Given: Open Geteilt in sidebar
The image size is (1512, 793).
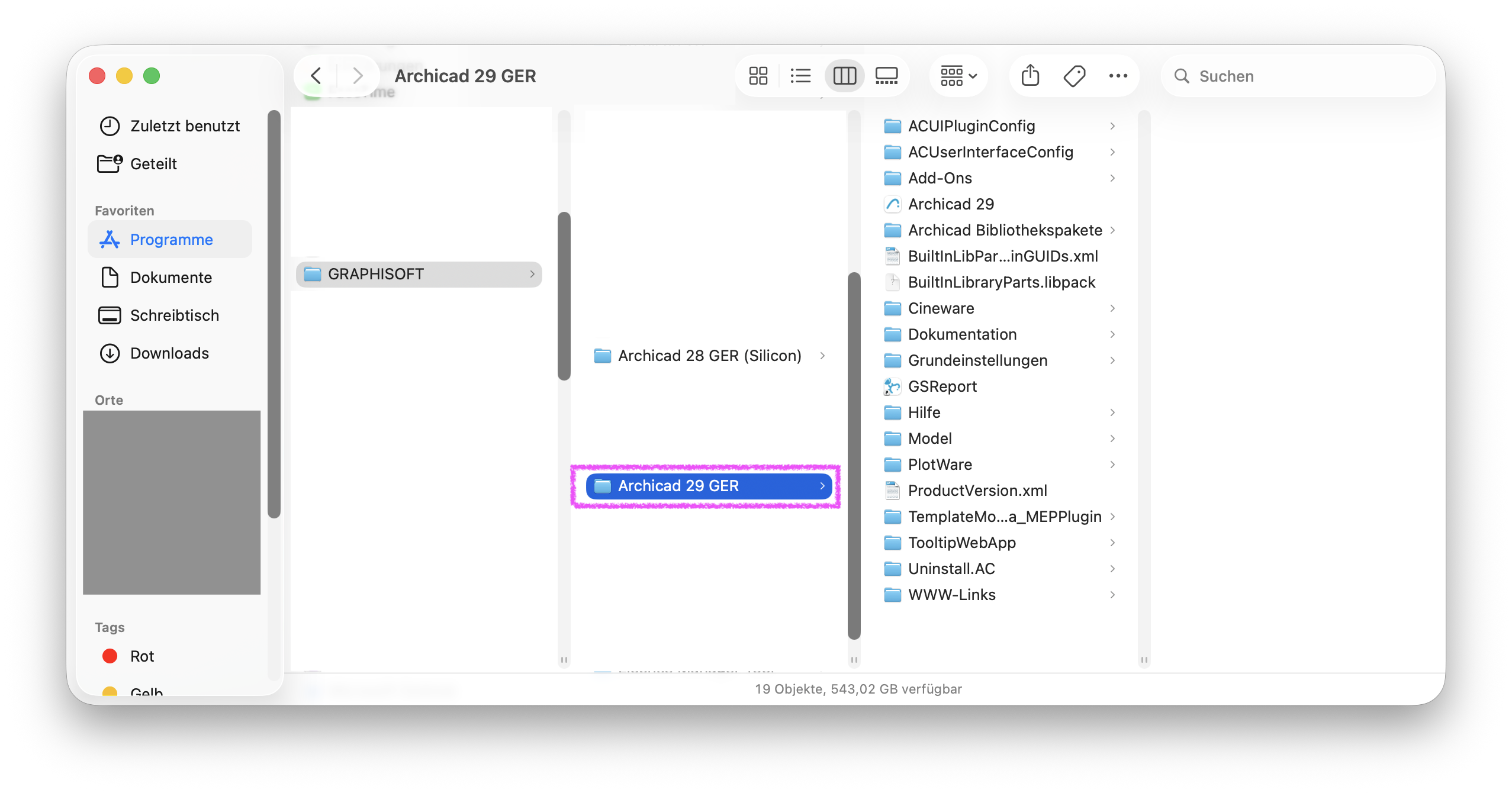Looking at the screenshot, I should (x=169, y=164).
